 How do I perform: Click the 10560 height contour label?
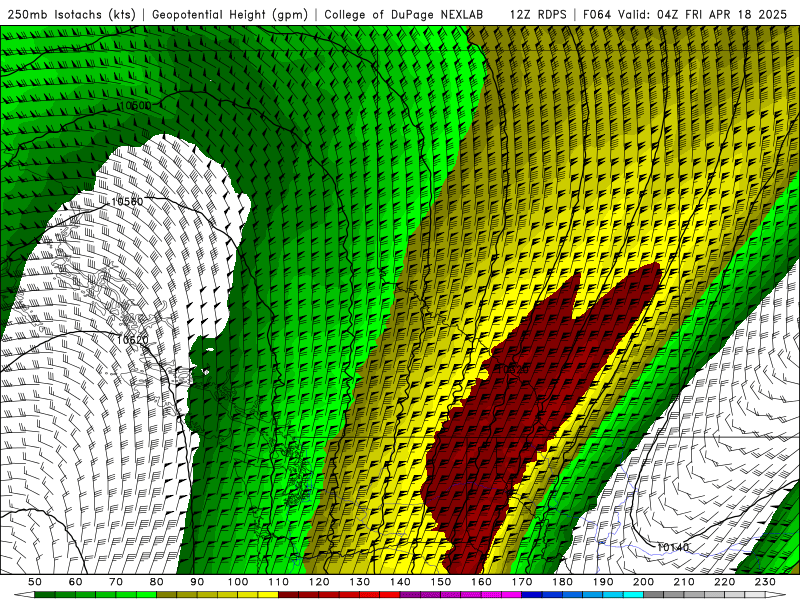point(127,202)
